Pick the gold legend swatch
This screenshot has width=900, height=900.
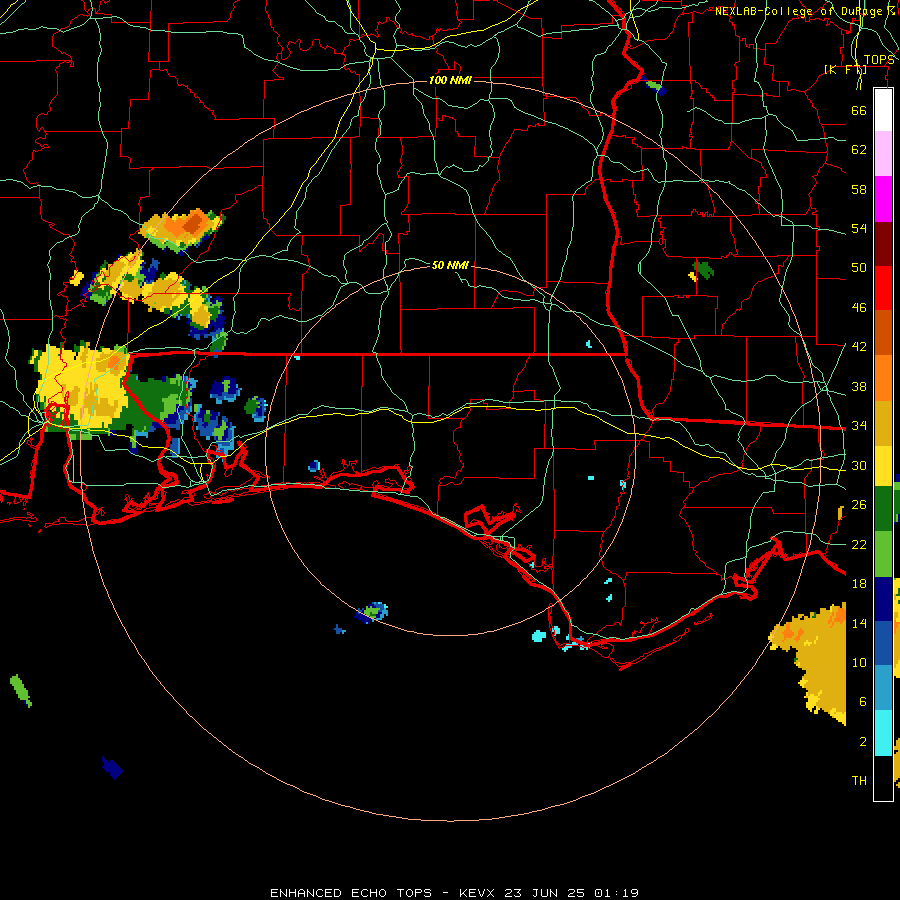883,423
